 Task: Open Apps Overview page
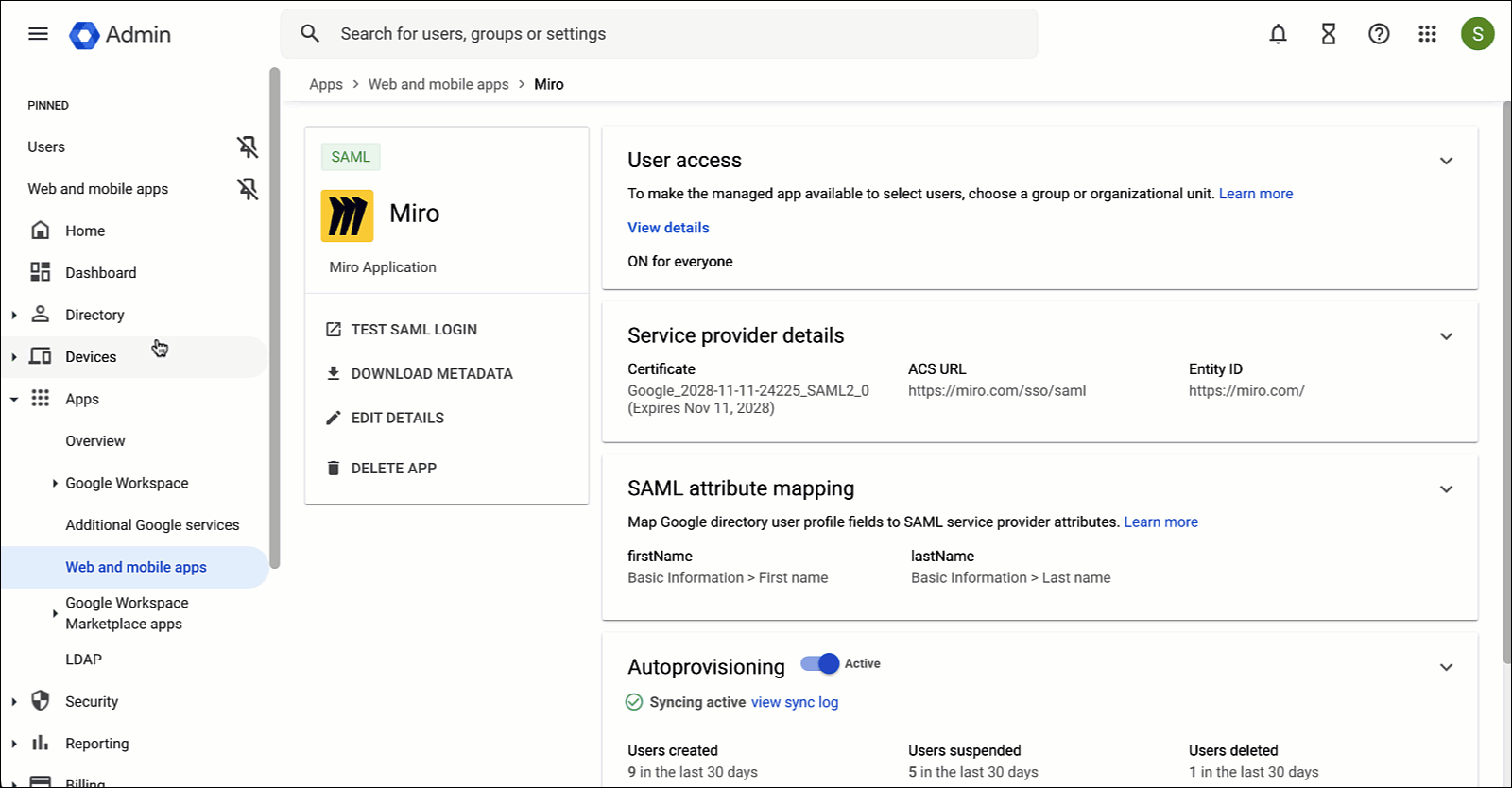pyautogui.click(x=94, y=440)
